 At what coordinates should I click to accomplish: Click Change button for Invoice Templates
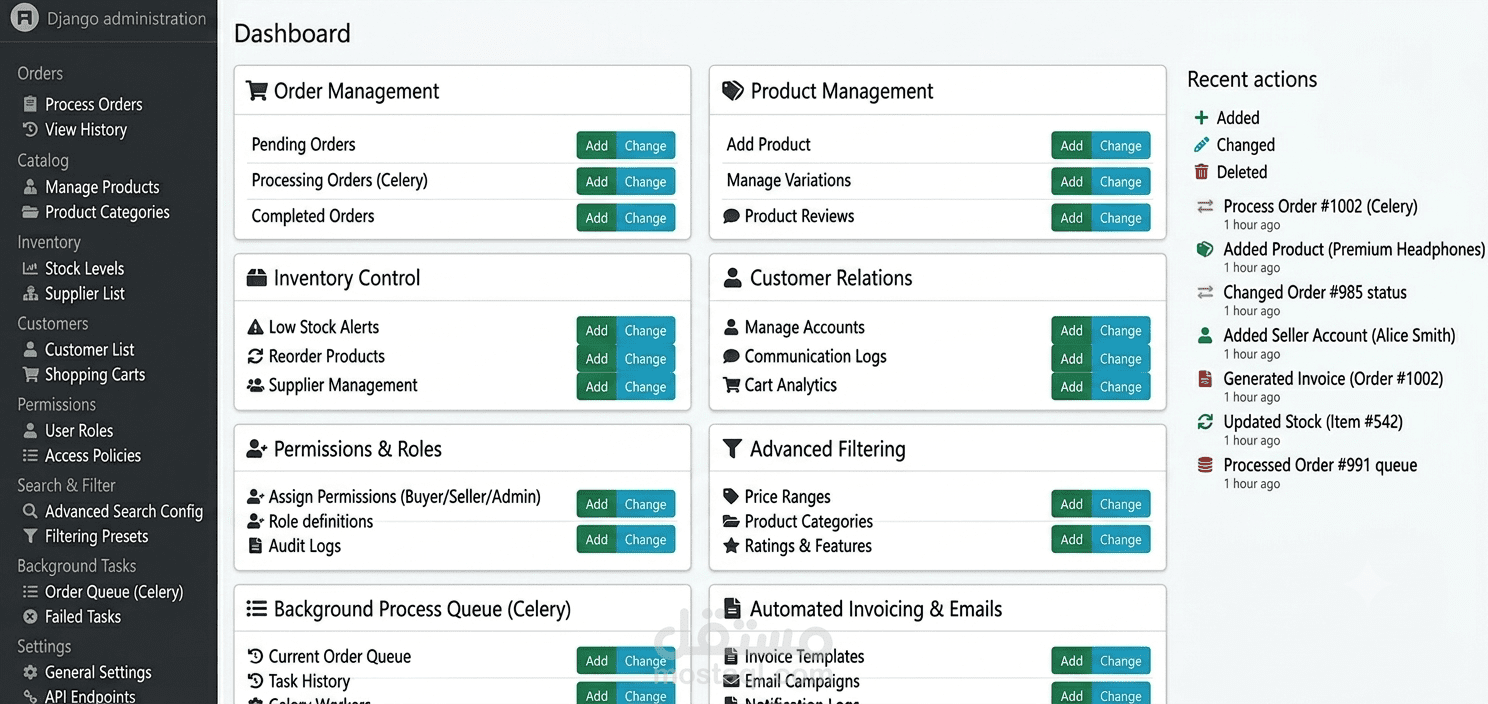click(1120, 660)
